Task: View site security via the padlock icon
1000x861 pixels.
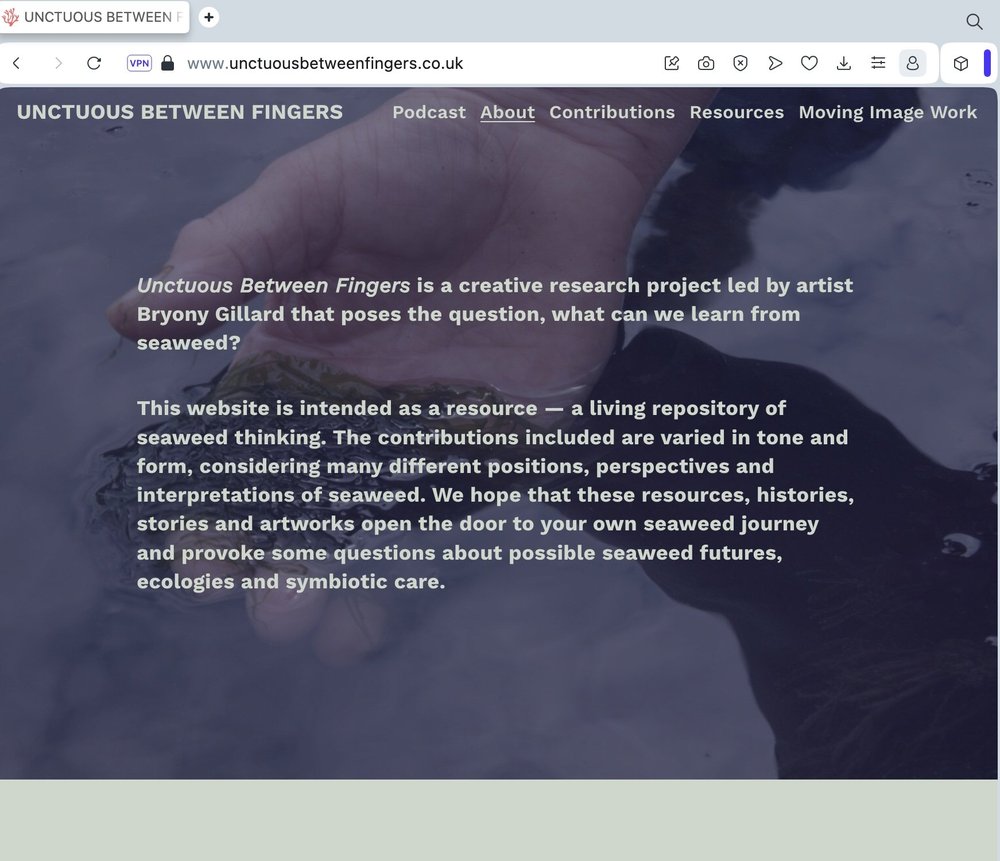Action: 166,62
